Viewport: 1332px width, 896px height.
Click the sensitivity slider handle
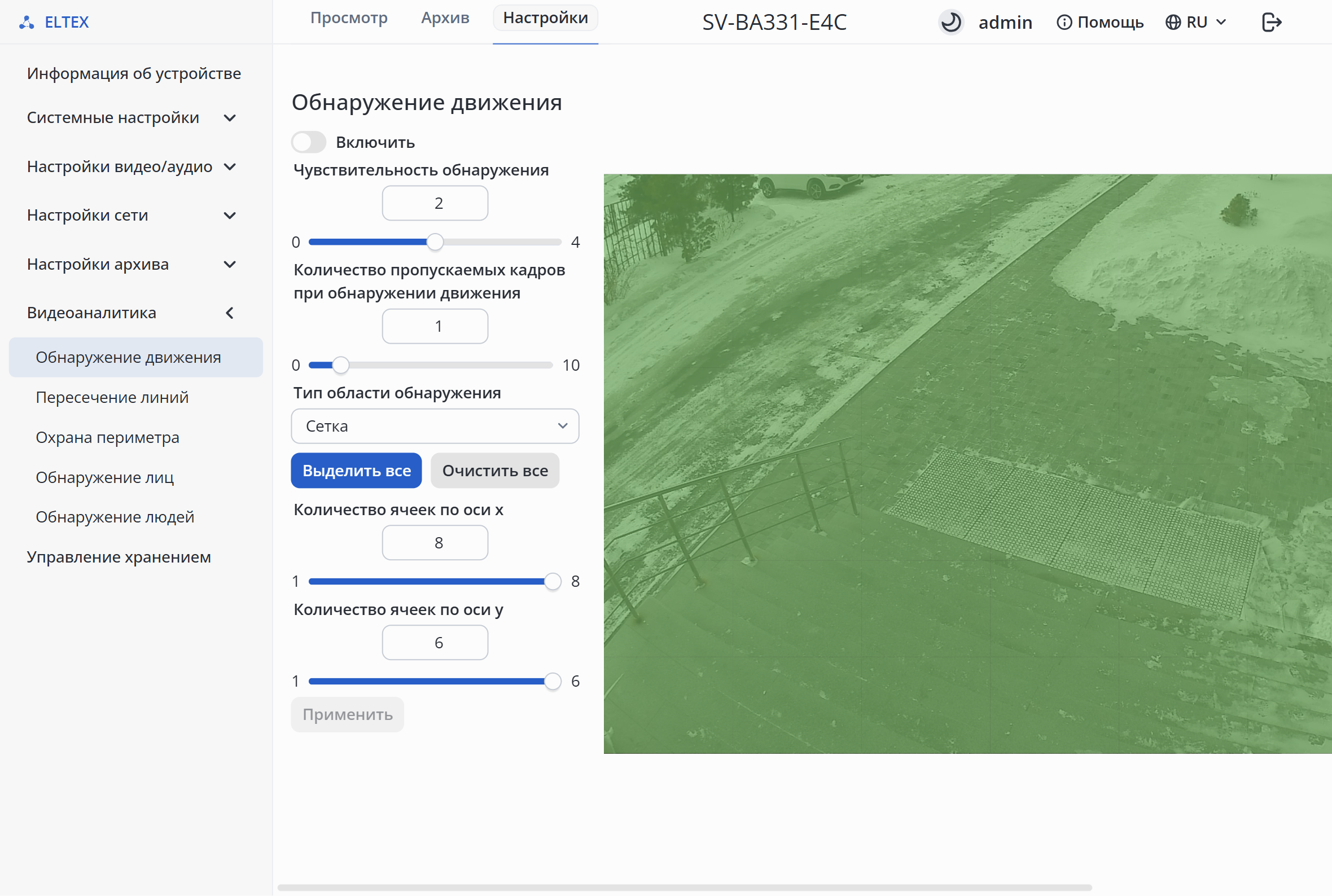tap(435, 242)
